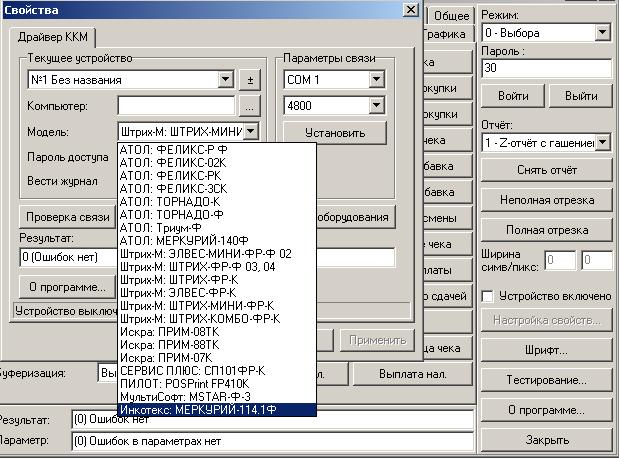Click the Закрыть button
Image resolution: width=619 pixels, height=459 pixels.
click(x=547, y=440)
